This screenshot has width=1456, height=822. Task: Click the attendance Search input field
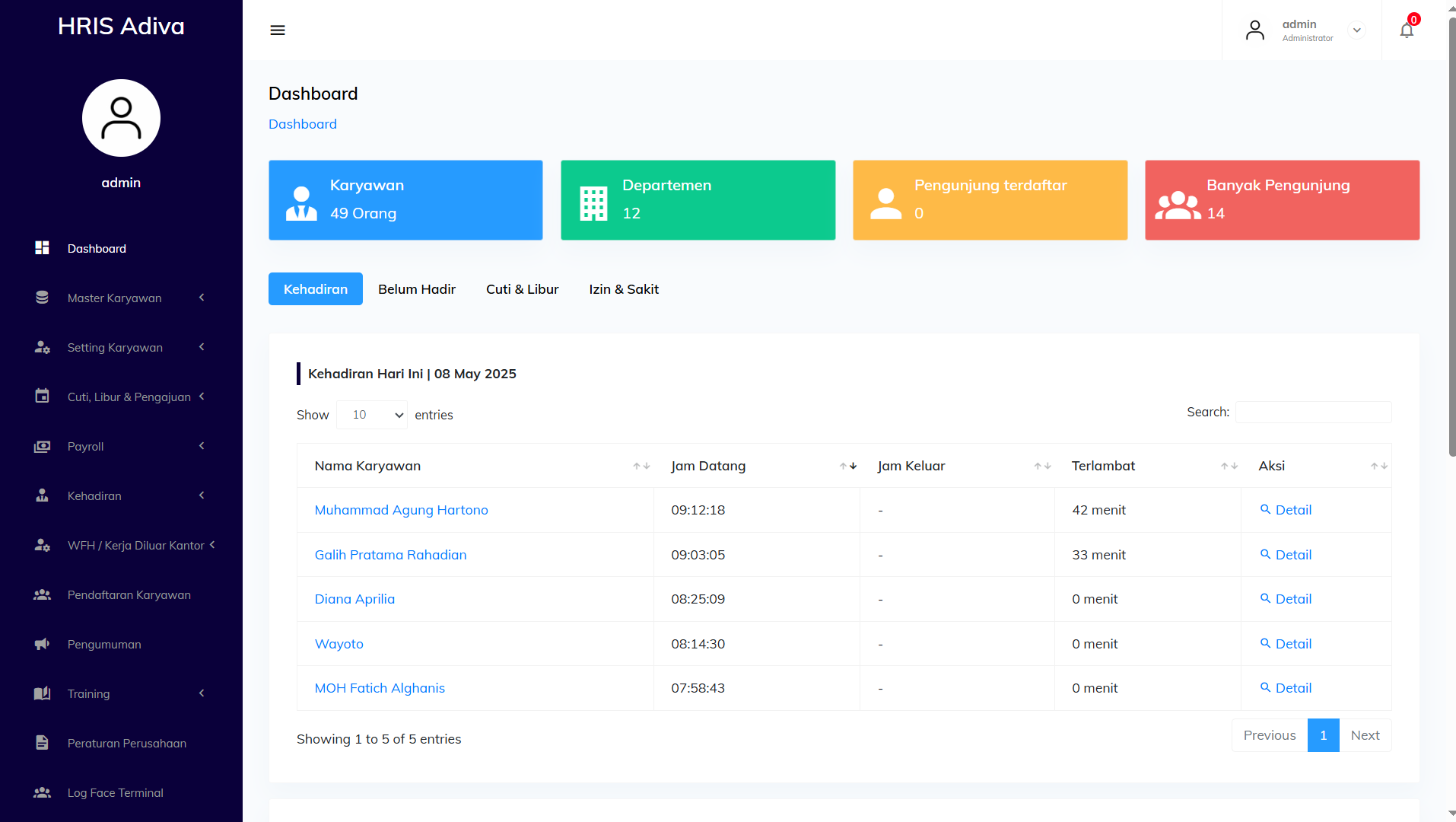pos(1313,413)
